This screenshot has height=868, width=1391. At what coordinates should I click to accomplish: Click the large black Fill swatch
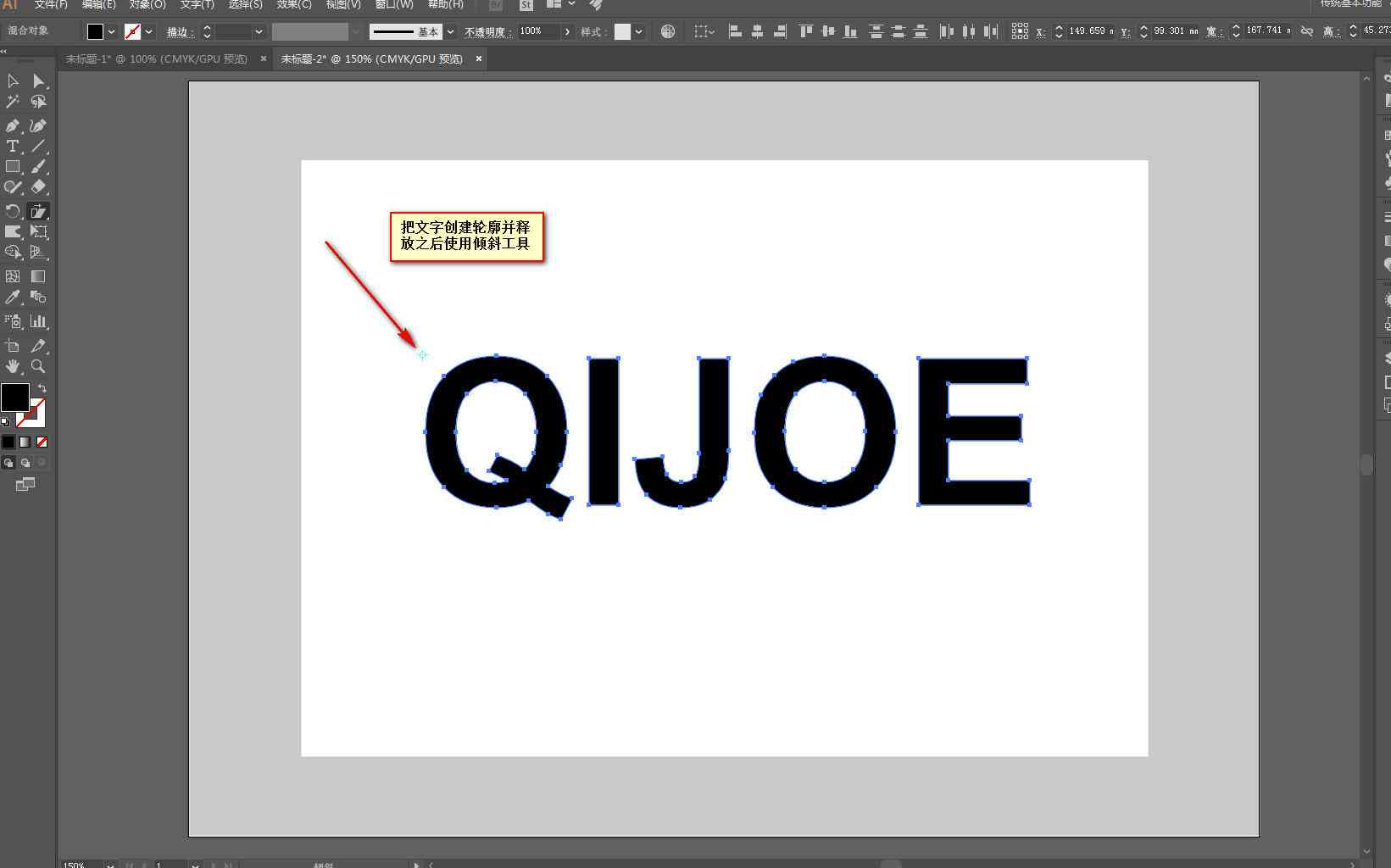pos(14,397)
